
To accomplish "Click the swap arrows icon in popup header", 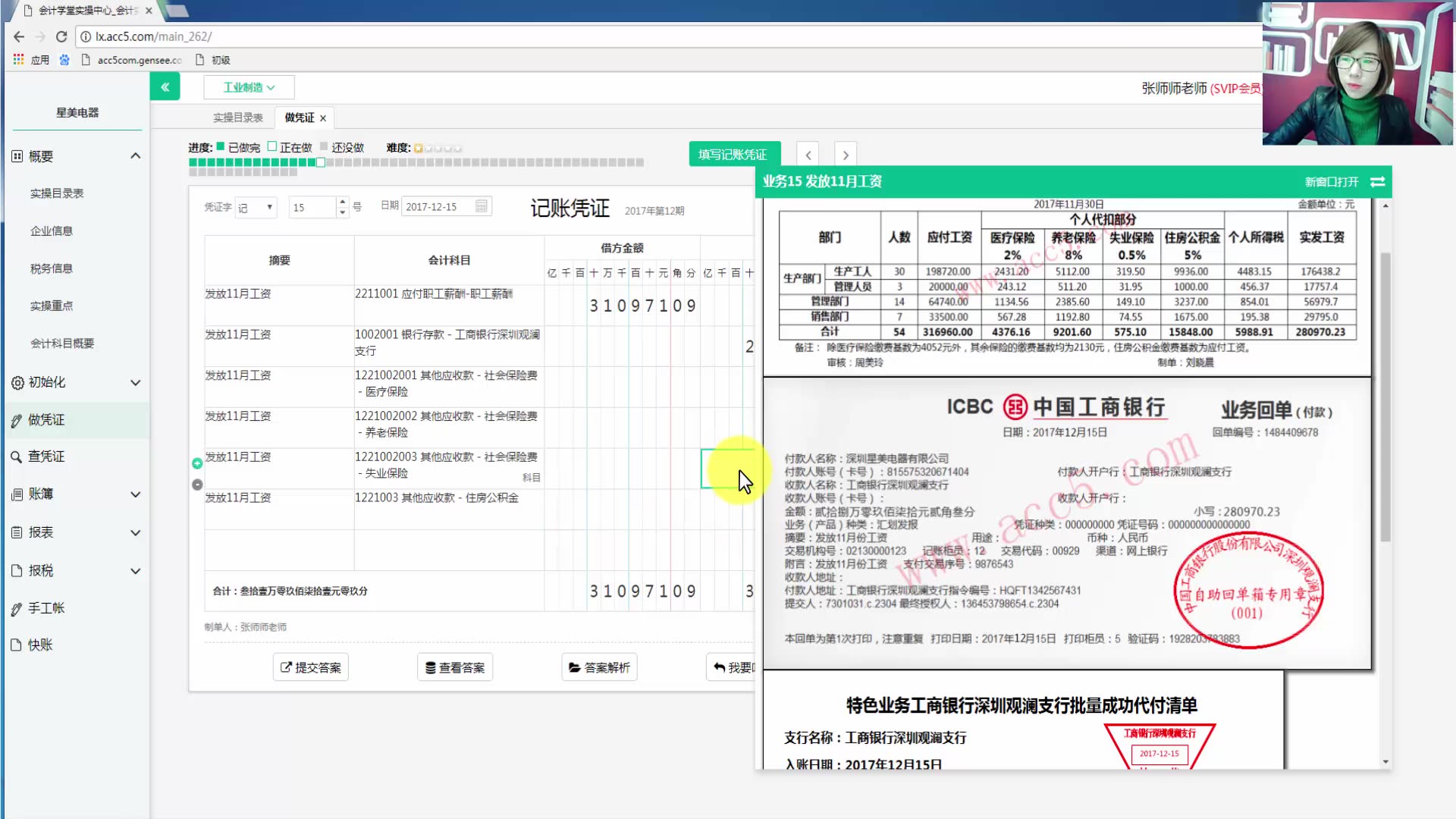I will (x=1376, y=181).
